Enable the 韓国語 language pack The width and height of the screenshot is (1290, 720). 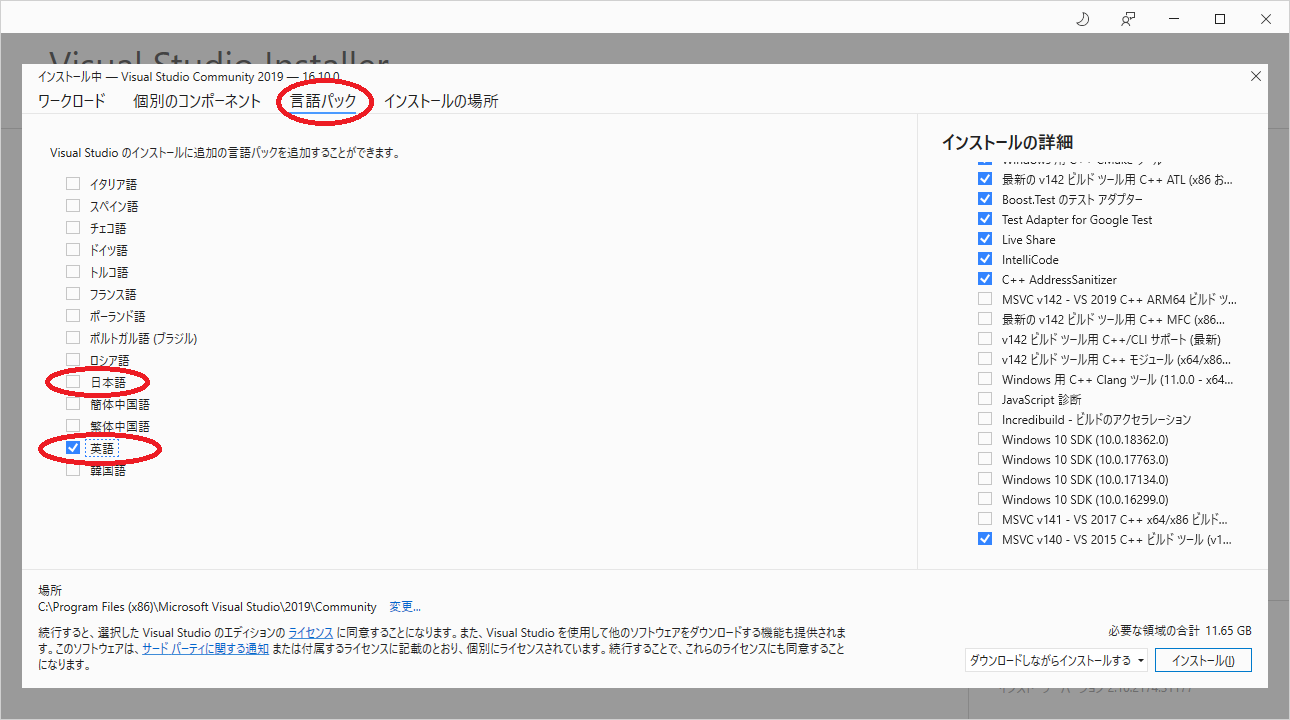pyautogui.click(x=72, y=469)
